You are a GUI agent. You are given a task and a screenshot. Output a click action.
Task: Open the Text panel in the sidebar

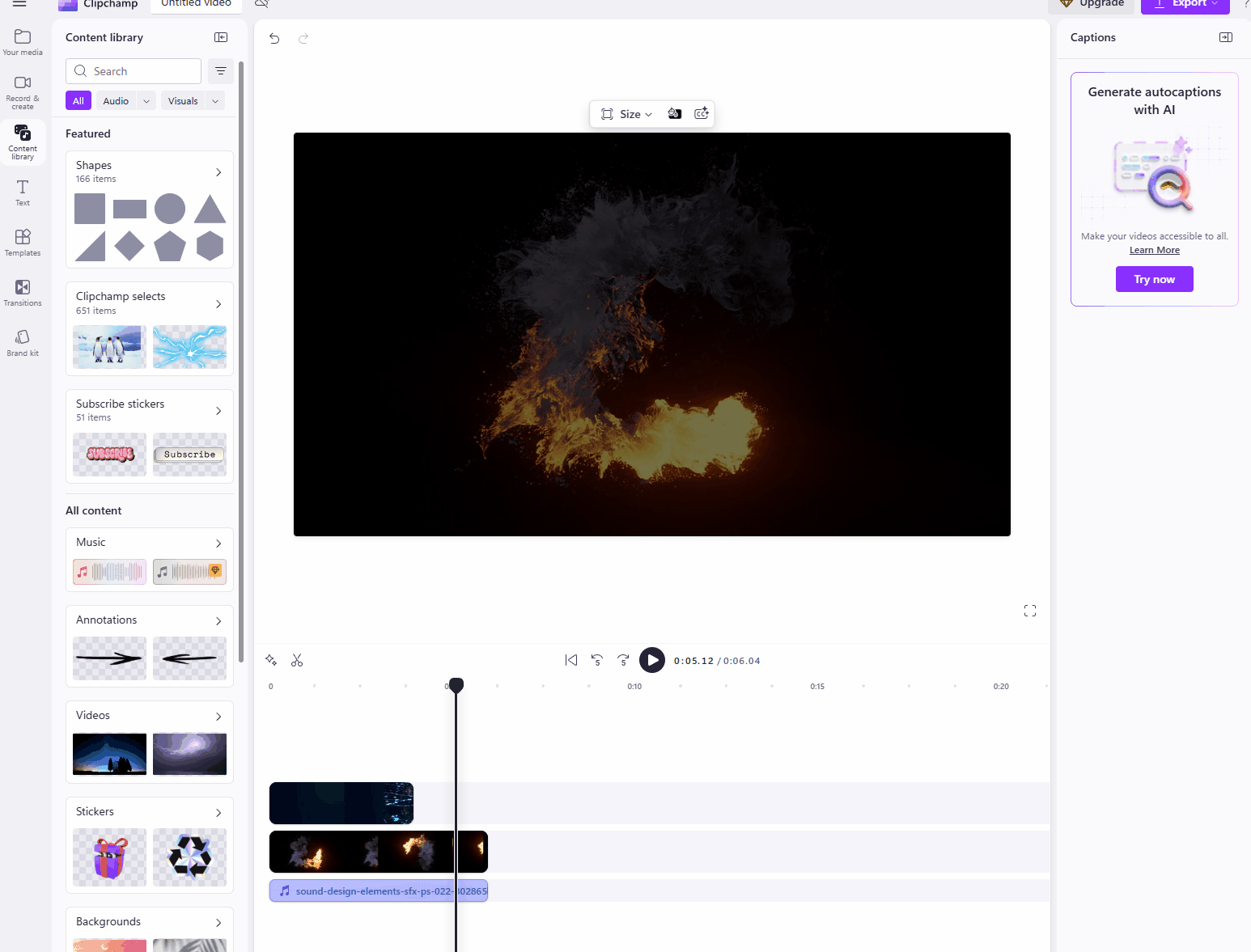pyautogui.click(x=22, y=192)
